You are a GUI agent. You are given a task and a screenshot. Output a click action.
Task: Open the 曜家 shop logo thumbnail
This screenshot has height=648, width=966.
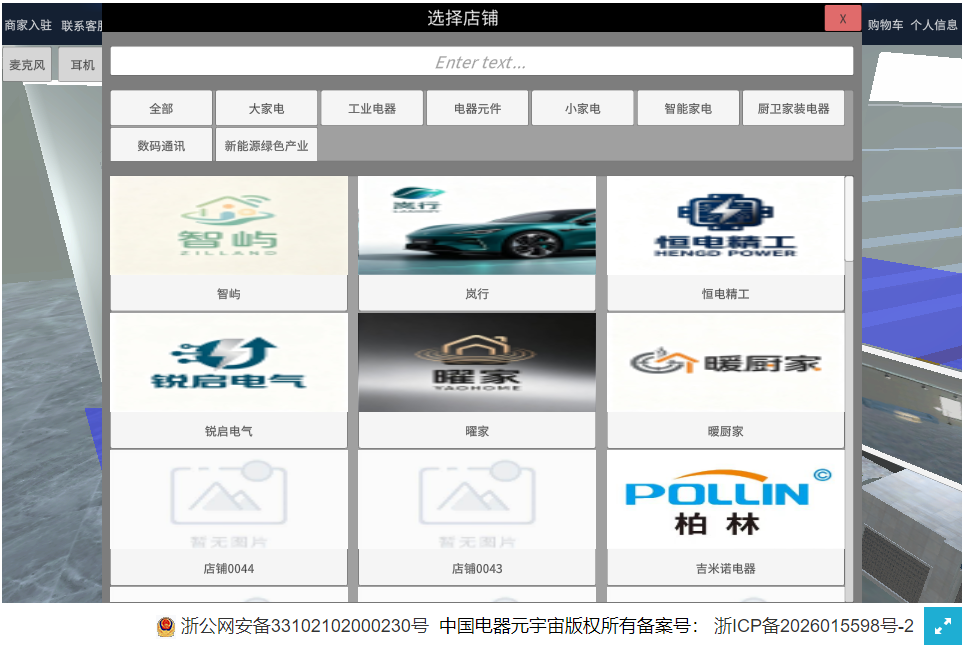point(477,363)
